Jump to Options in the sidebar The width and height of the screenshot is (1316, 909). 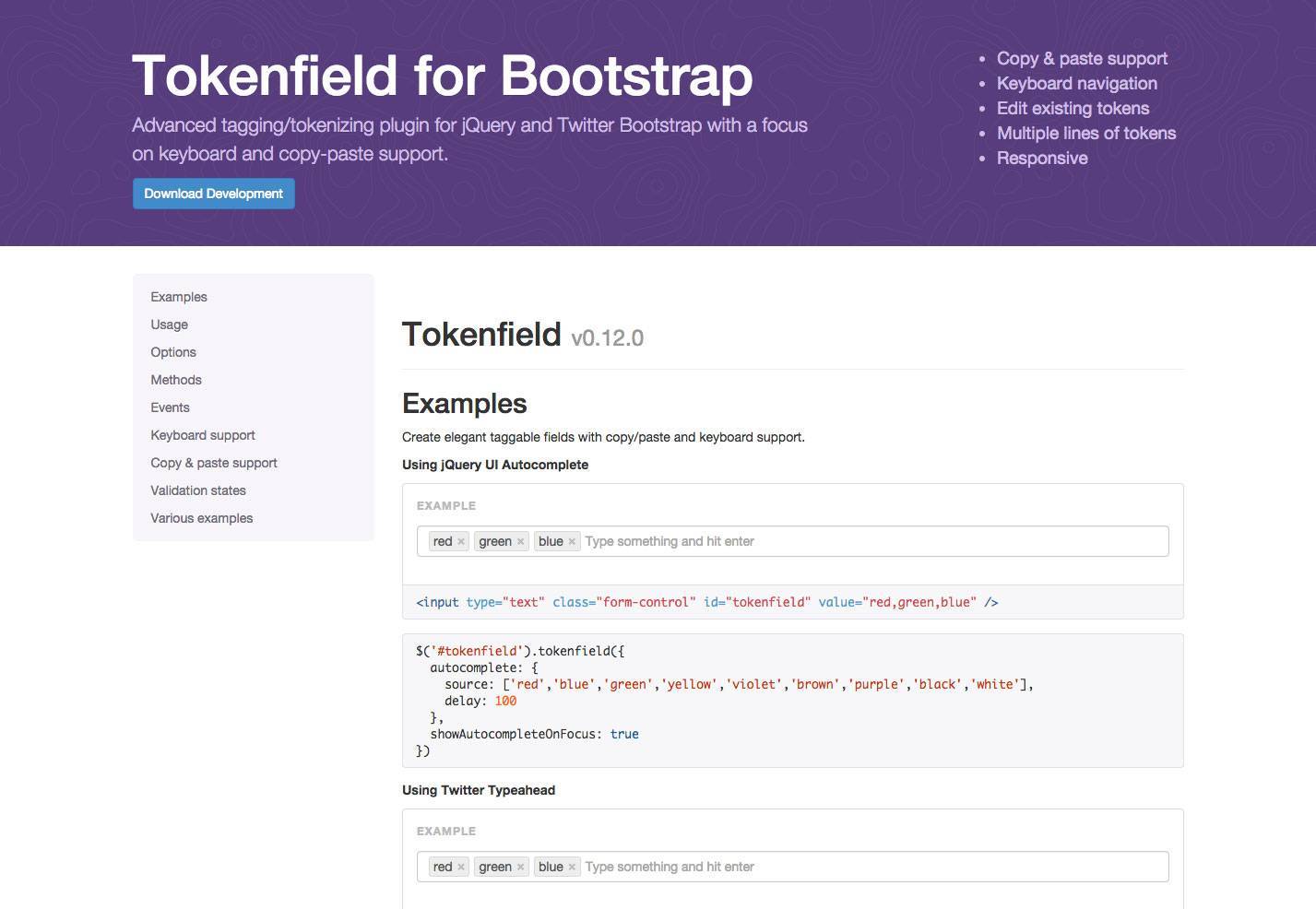point(173,352)
